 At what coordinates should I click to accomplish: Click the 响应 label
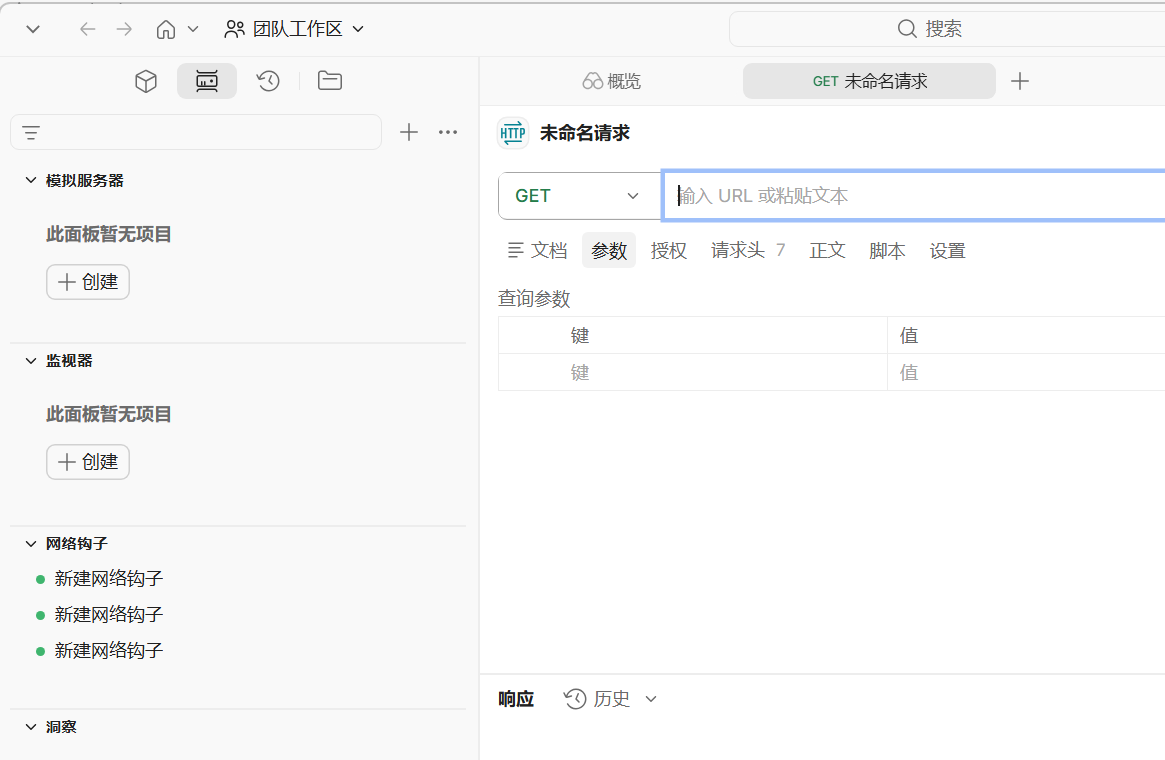pyautogui.click(x=516, y=699)
